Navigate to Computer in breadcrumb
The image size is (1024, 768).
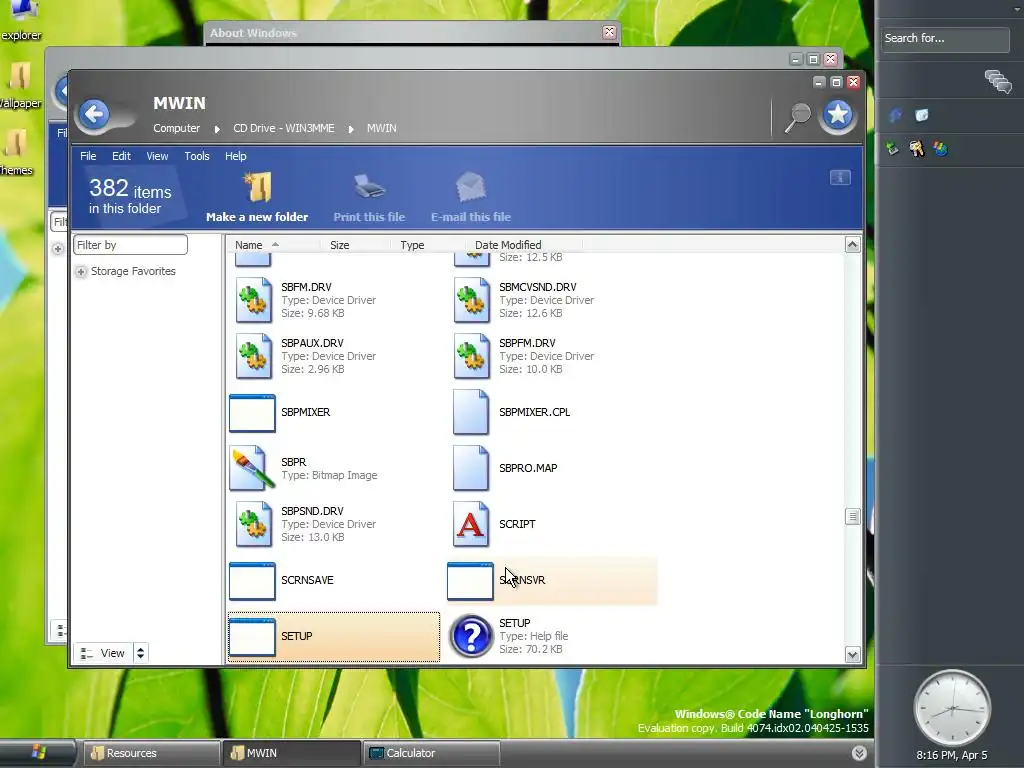pyautogui.click(x=176, y=129)
